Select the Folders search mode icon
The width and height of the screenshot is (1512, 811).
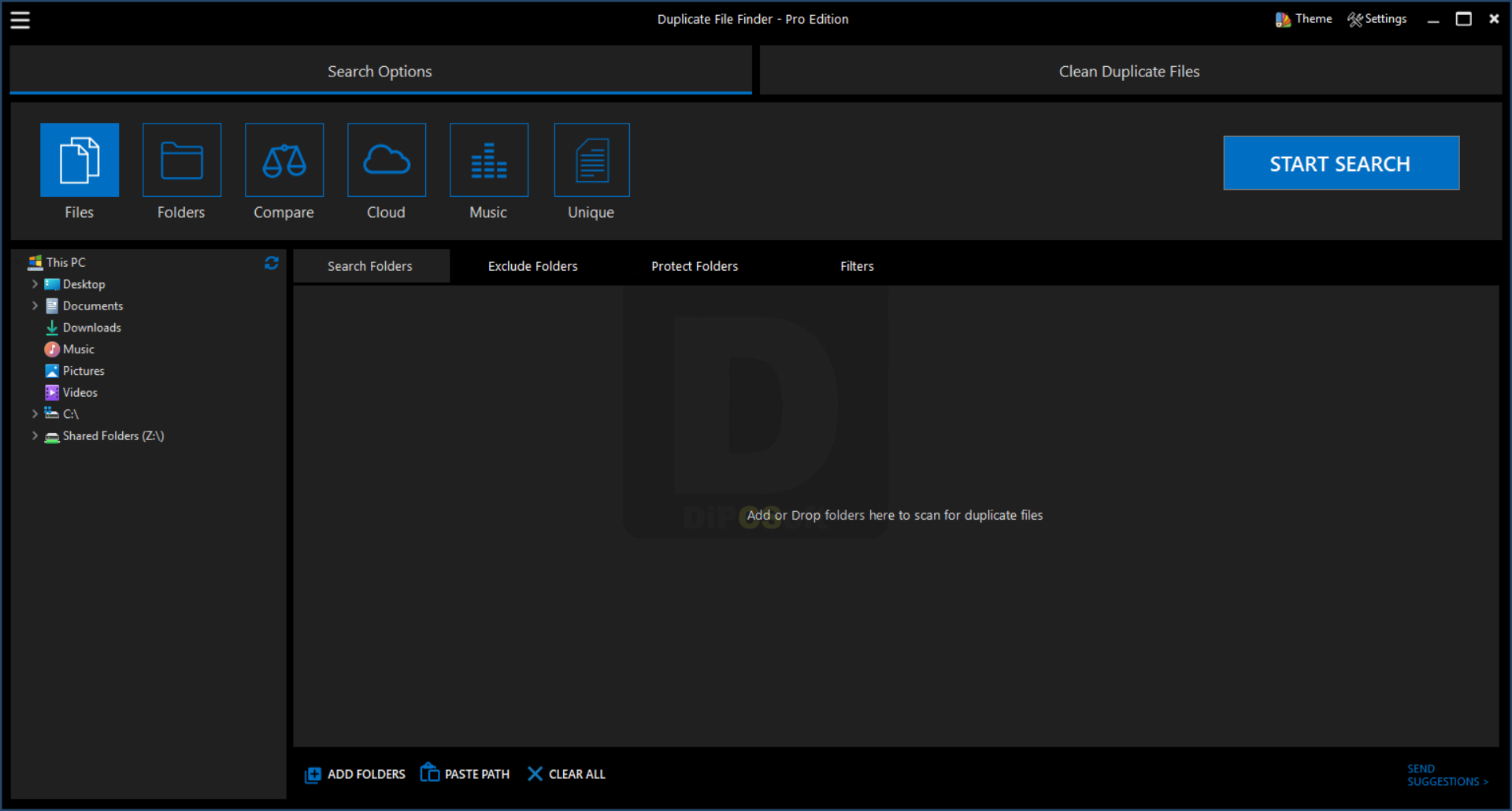click(182, 160)
